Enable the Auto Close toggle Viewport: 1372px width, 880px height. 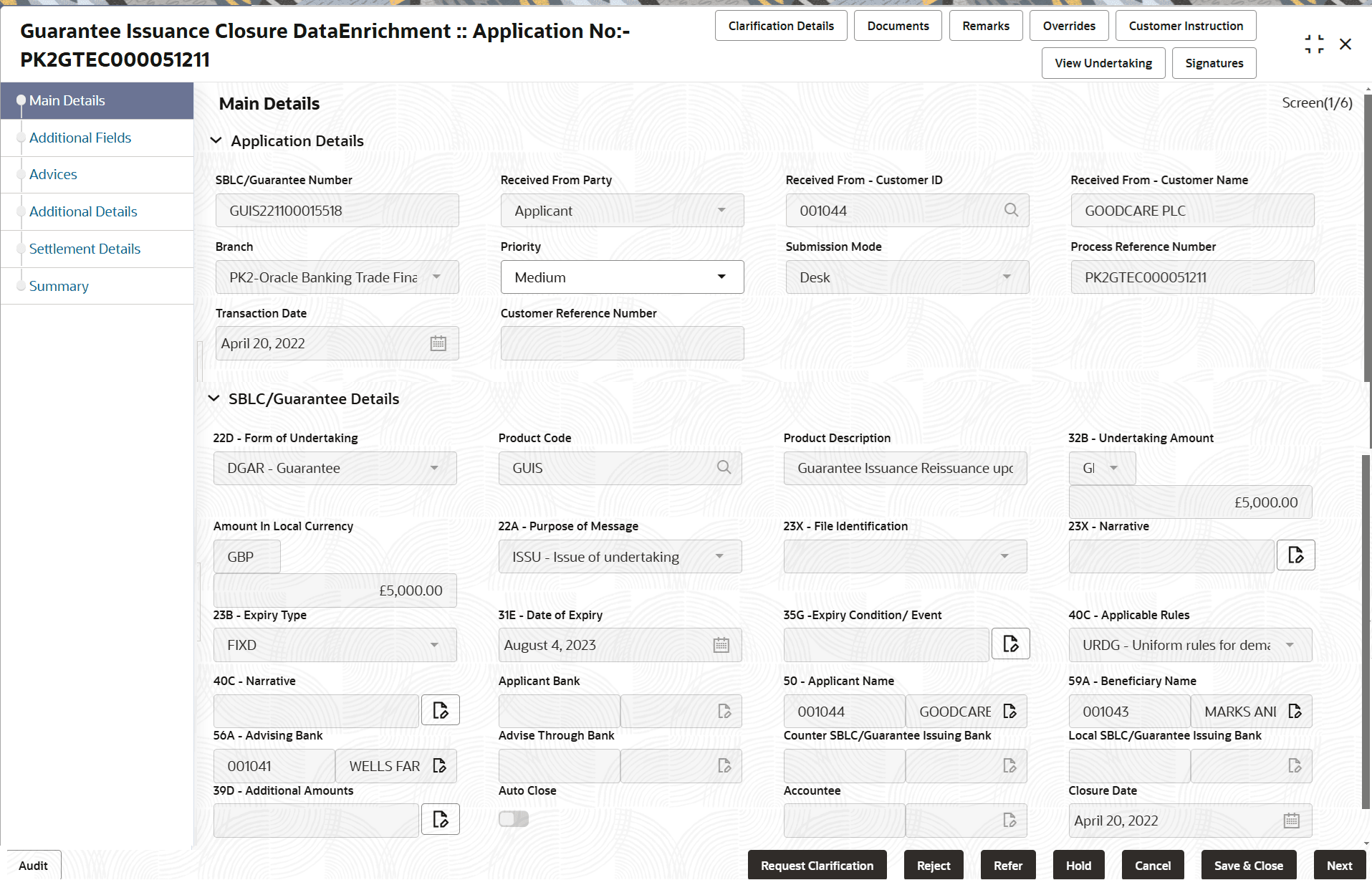513,818
